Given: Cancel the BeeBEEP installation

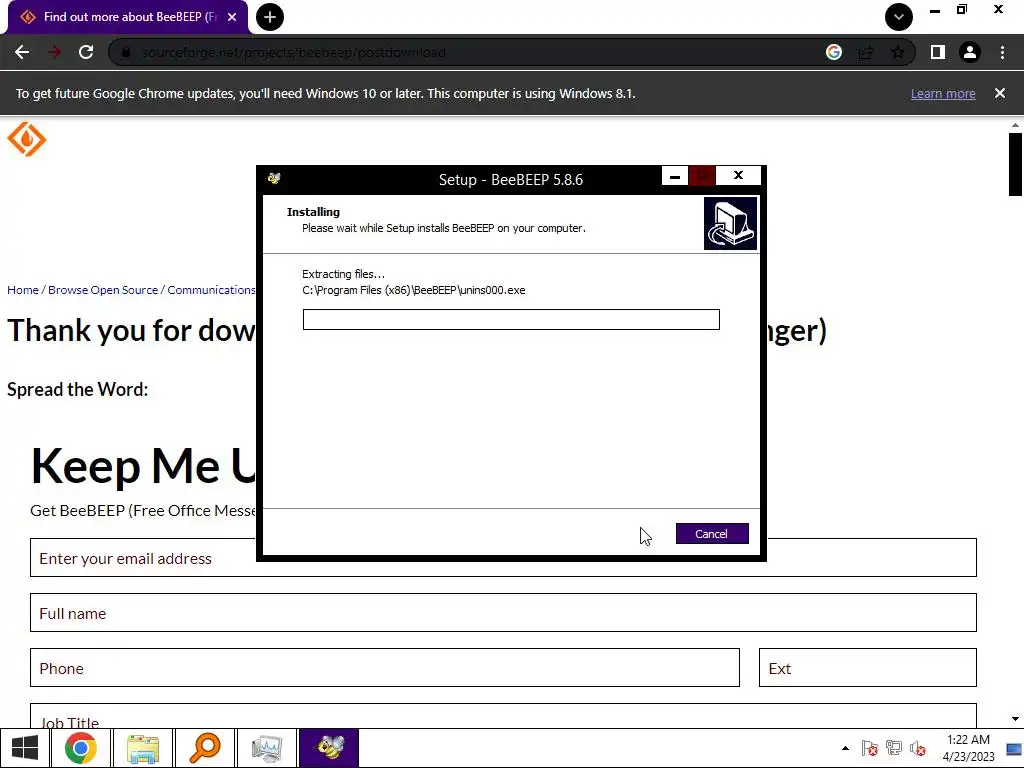Looking at the screenshot, I should (x=712, y=534).
